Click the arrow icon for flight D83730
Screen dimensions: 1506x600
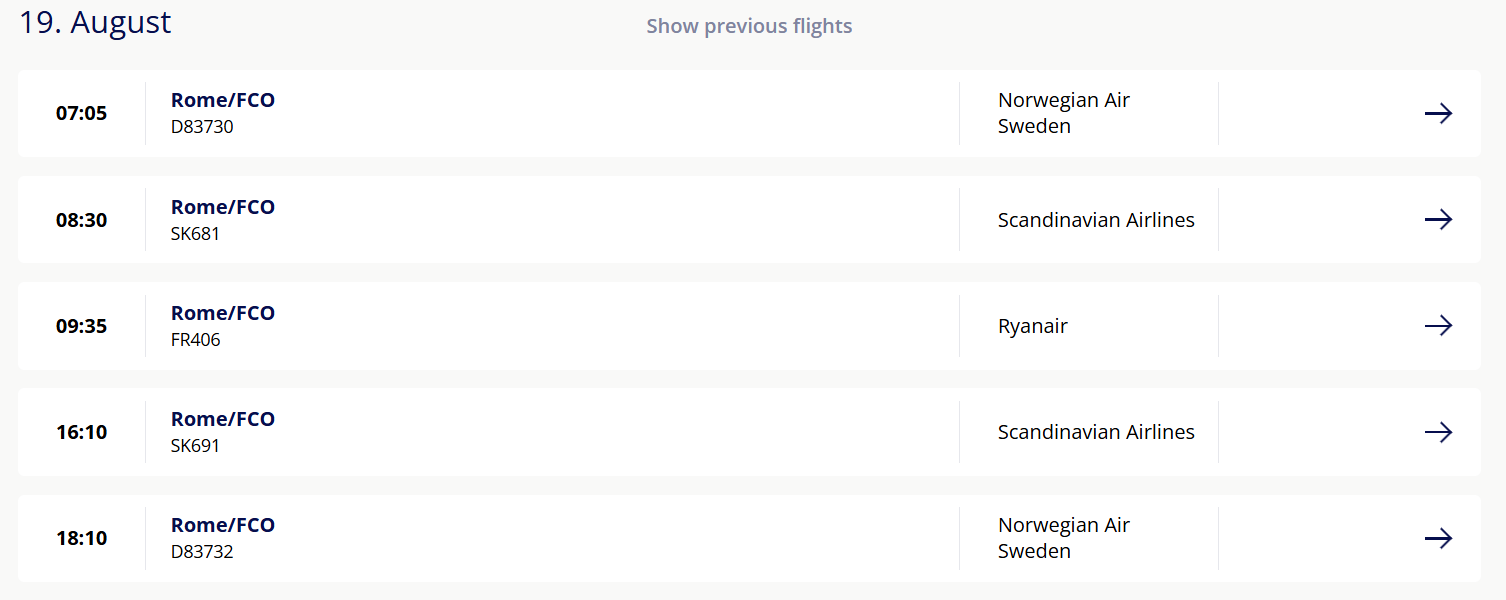tap(1438, 113)
